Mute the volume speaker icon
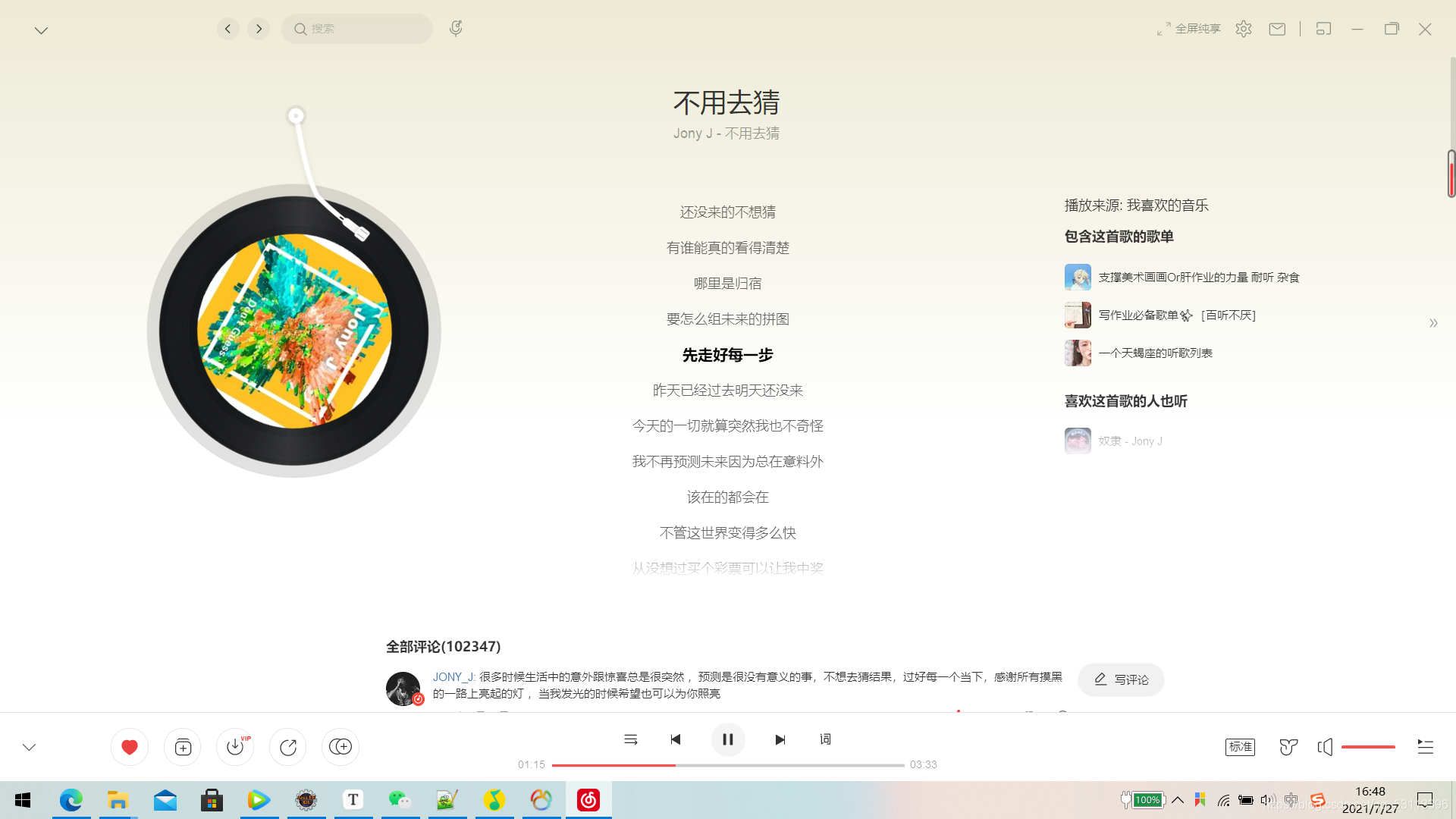The width and height of the screenshot is (1456, 819). pyautogui.click(x=1325, y=747)
